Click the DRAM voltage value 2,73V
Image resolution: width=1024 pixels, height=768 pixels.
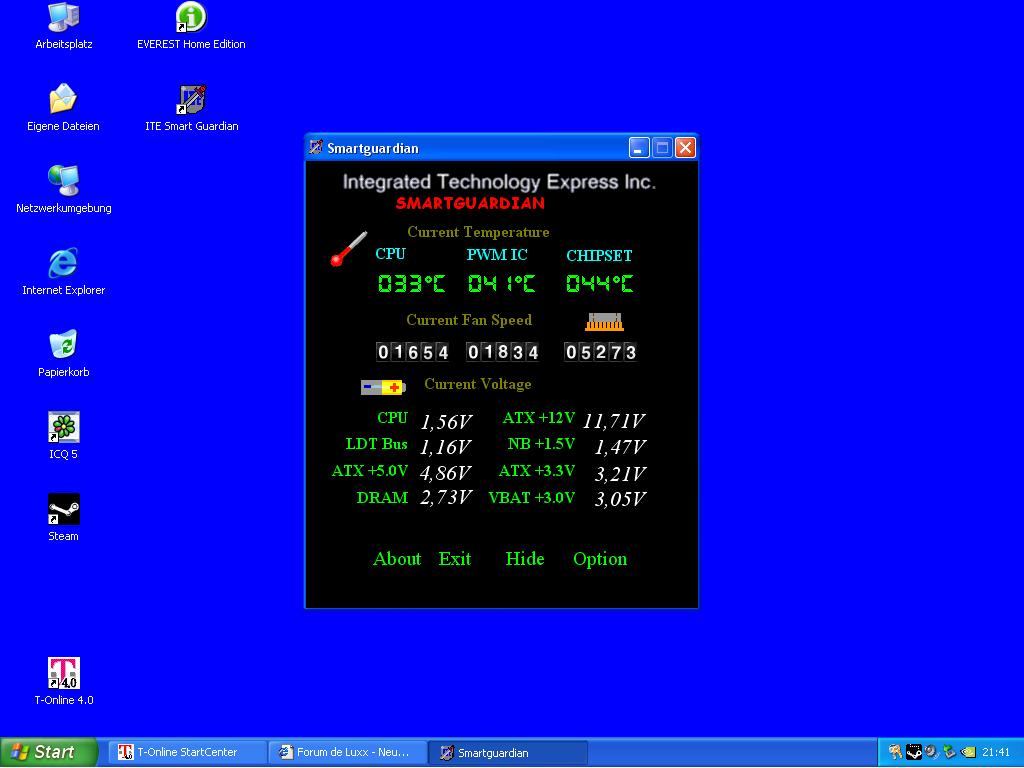coord(446,498)
